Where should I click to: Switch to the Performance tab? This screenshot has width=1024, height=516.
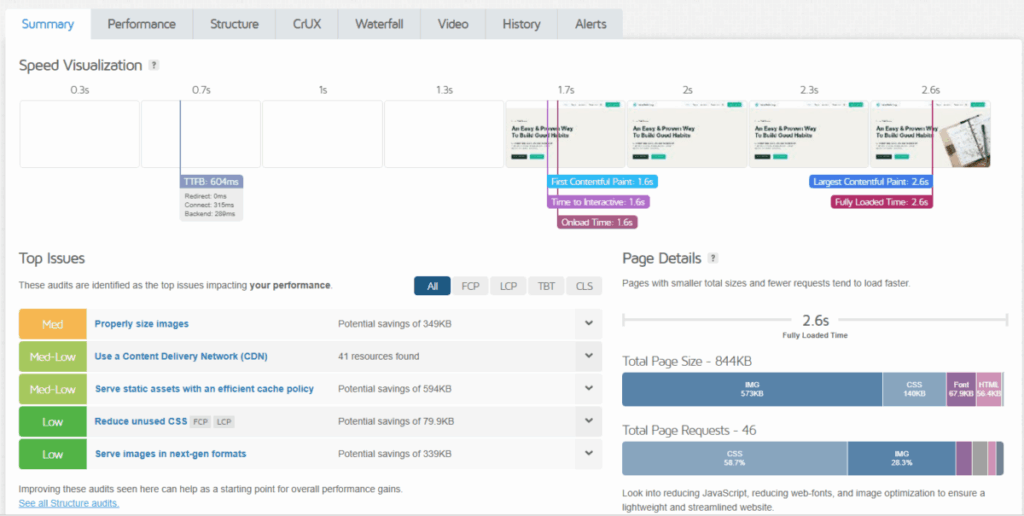(141, 24)
